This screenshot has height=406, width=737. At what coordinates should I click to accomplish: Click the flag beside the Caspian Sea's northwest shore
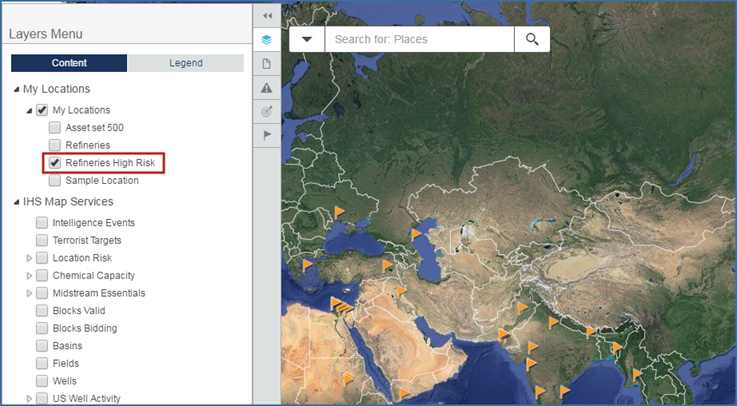pyautogui.click(x=416, y=234)
